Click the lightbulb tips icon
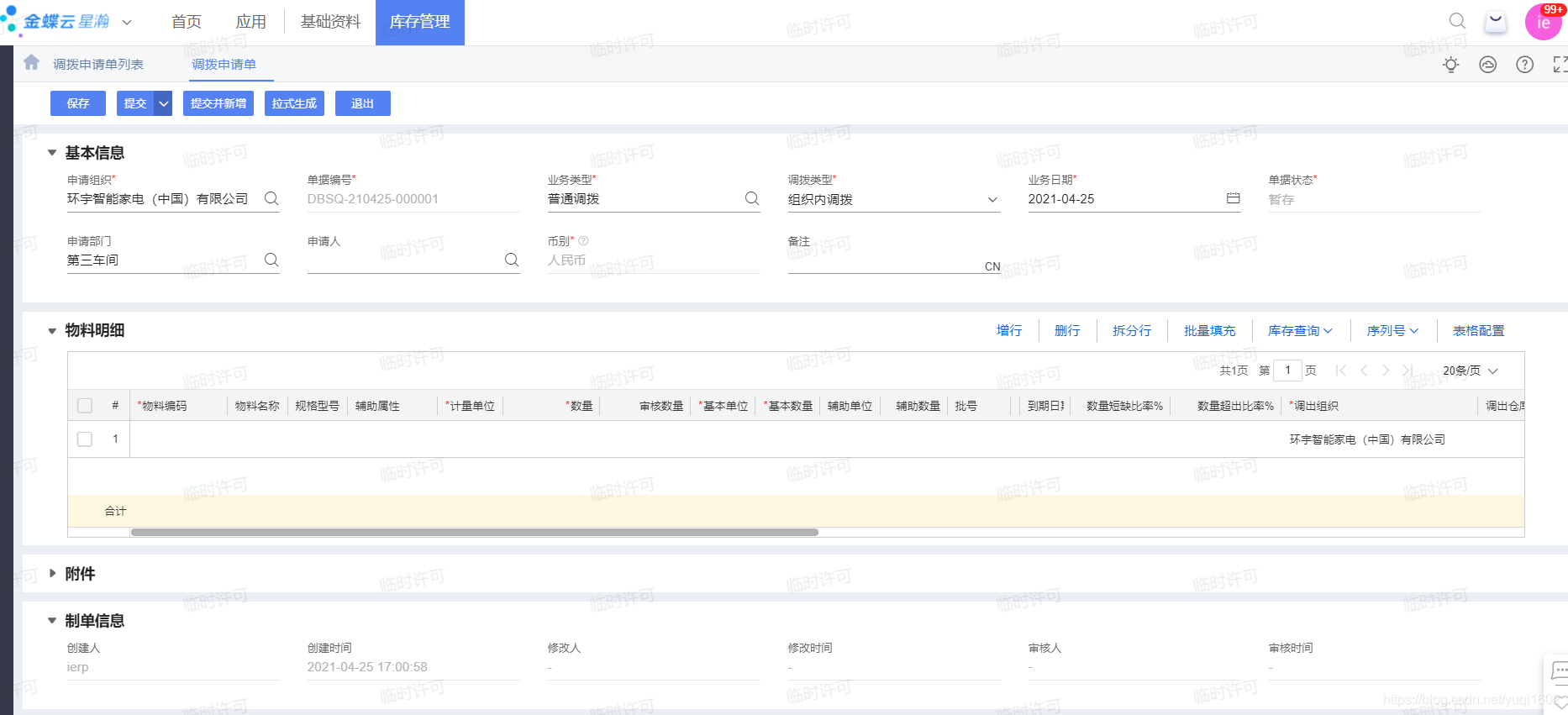1568x715 pixels. click(1451, 65)
